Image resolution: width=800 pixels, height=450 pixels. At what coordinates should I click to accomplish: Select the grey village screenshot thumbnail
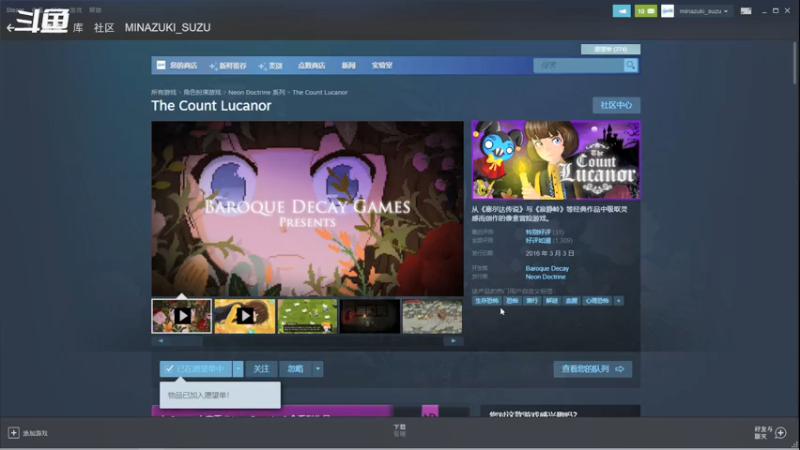[432, 316]
